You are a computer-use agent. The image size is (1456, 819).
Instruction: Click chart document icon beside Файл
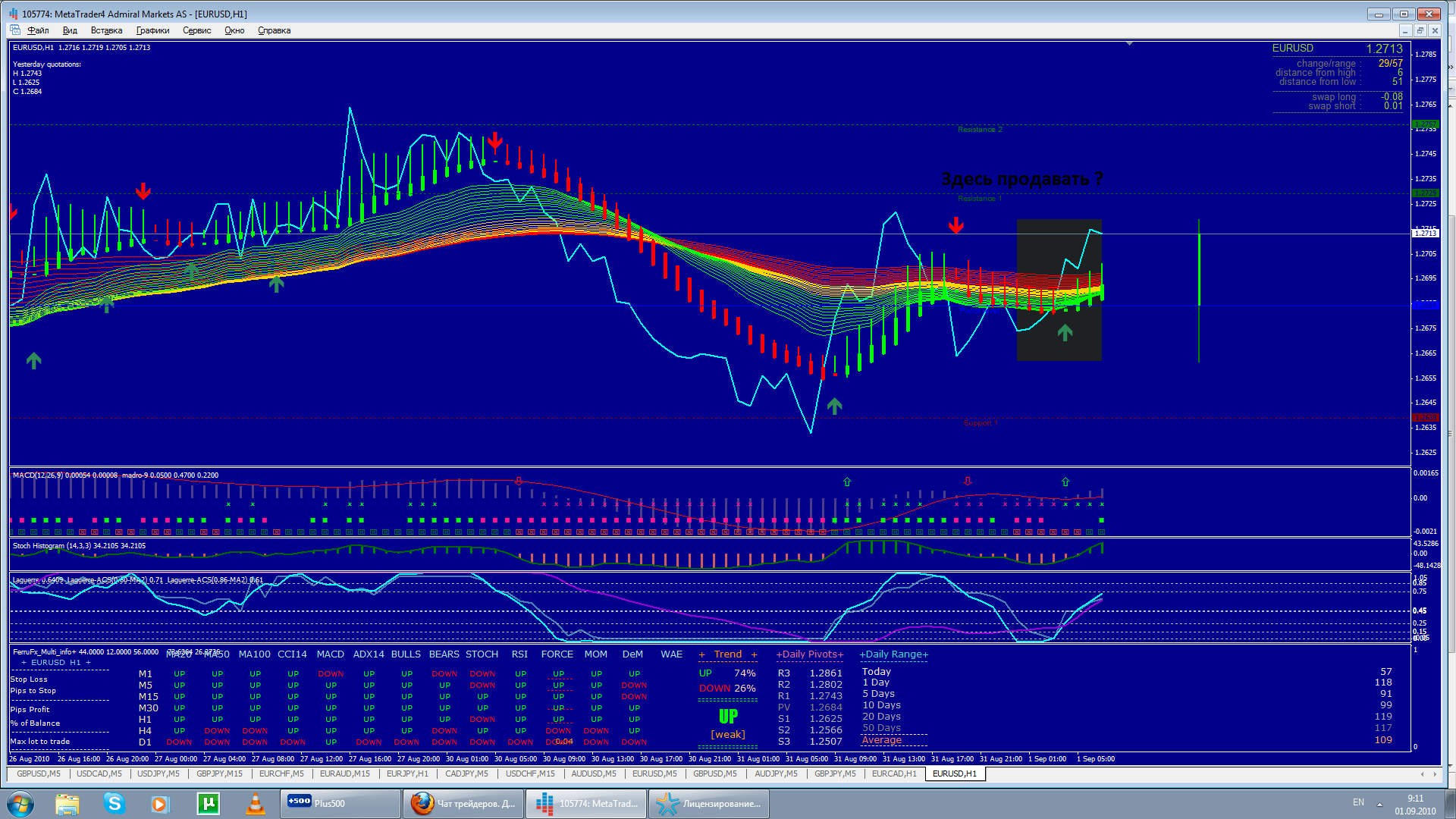(15, 30)
